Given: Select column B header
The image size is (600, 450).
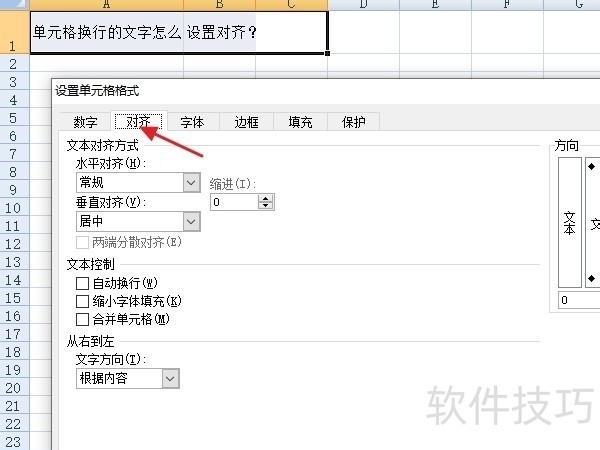Looking at the screenshot, I should (219, 4).
